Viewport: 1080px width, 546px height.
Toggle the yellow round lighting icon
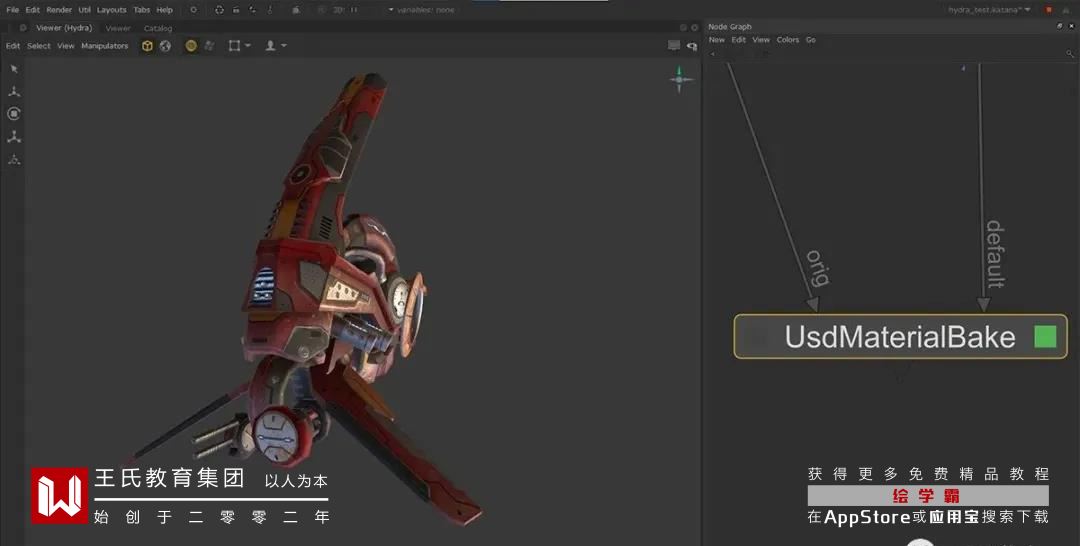click(191, 46)
